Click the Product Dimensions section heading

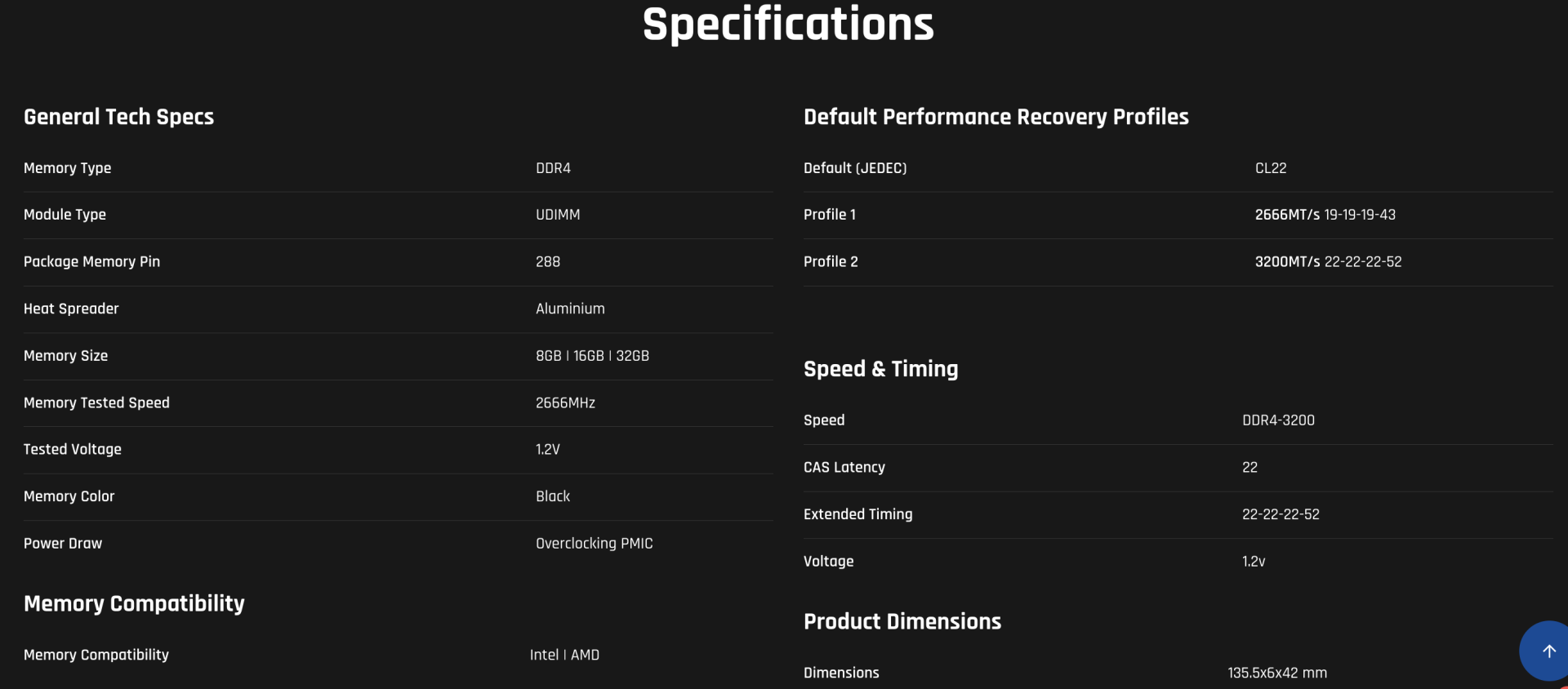click(x=902, y=621)
